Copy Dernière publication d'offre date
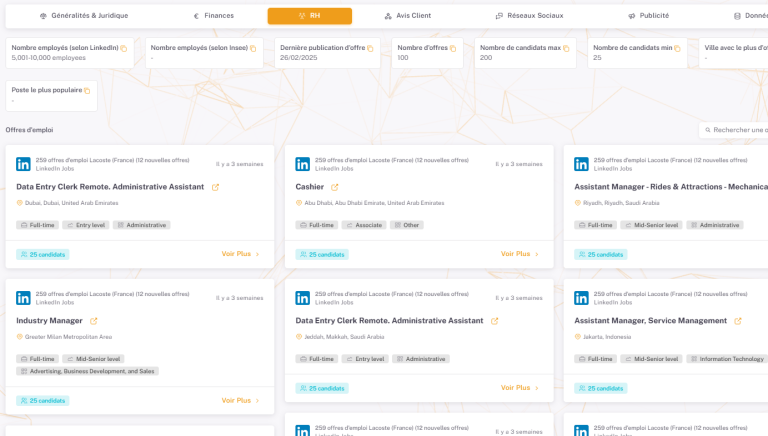 (x=370, y=48)
